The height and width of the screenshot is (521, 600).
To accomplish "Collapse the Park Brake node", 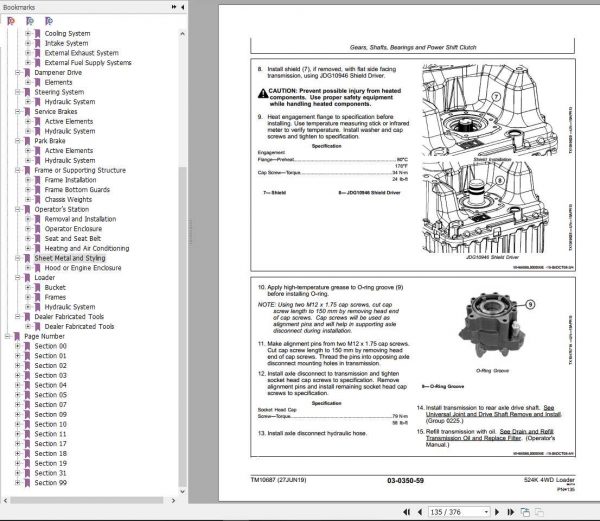I will click(x=18, y=141).
